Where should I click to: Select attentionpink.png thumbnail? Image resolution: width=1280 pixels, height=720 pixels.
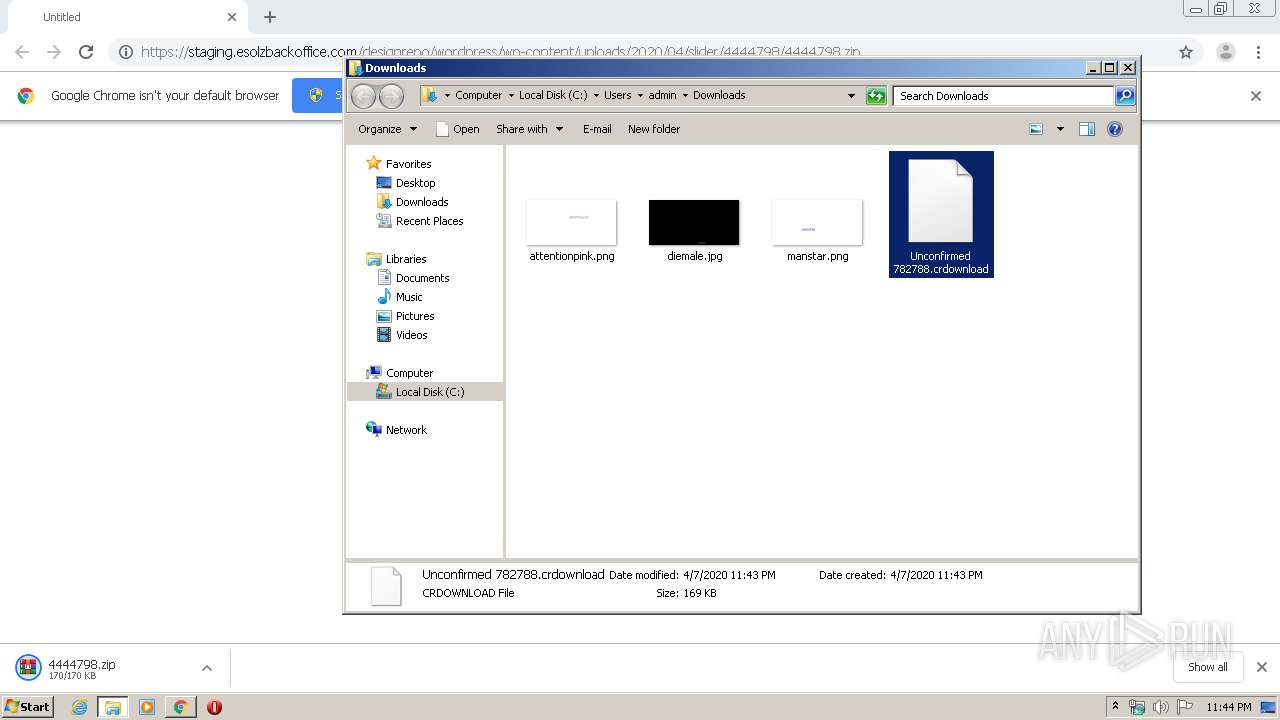click(x=571, y=222)
